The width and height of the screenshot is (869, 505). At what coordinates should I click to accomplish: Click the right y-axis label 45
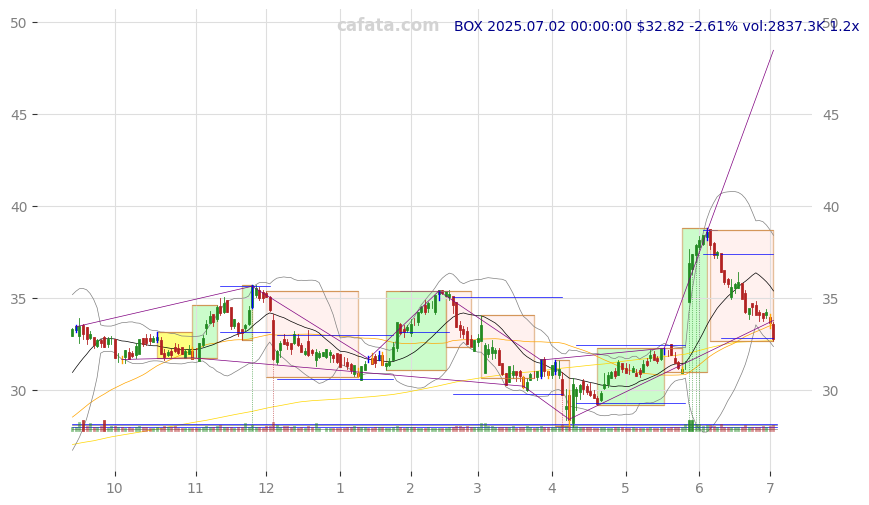(831, 115)
